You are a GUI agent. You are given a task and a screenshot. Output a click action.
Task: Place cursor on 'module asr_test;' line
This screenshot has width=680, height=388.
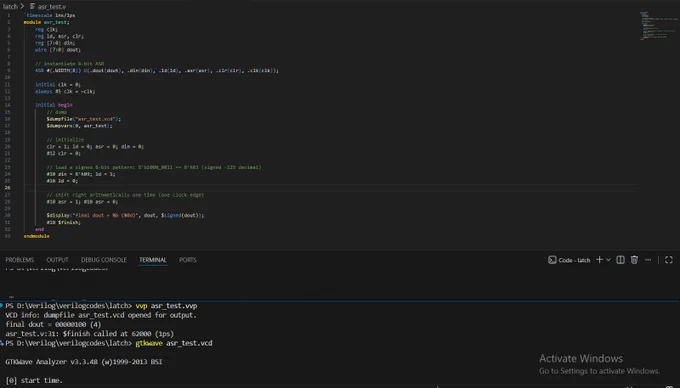[x=46, y=22]
